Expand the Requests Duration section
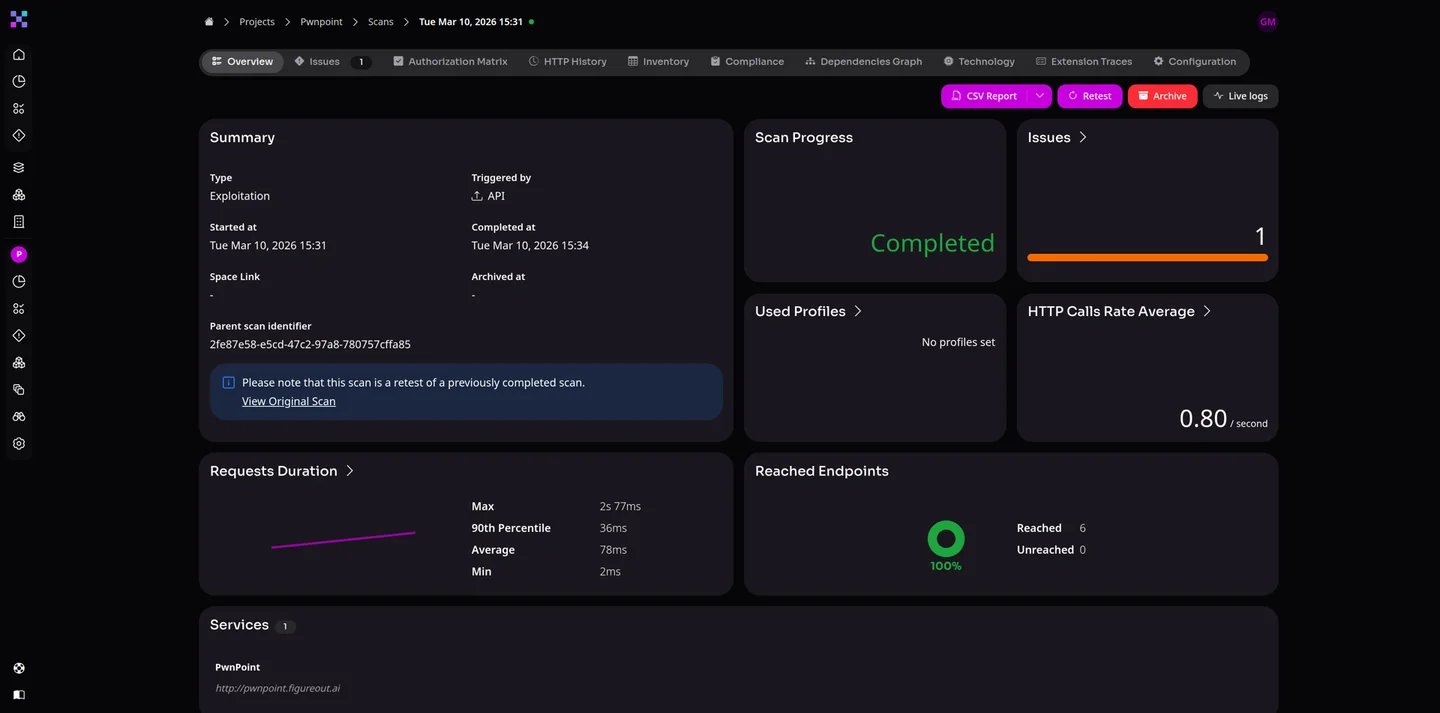Viewport: 1440px width, 713px height. point(349,470)
